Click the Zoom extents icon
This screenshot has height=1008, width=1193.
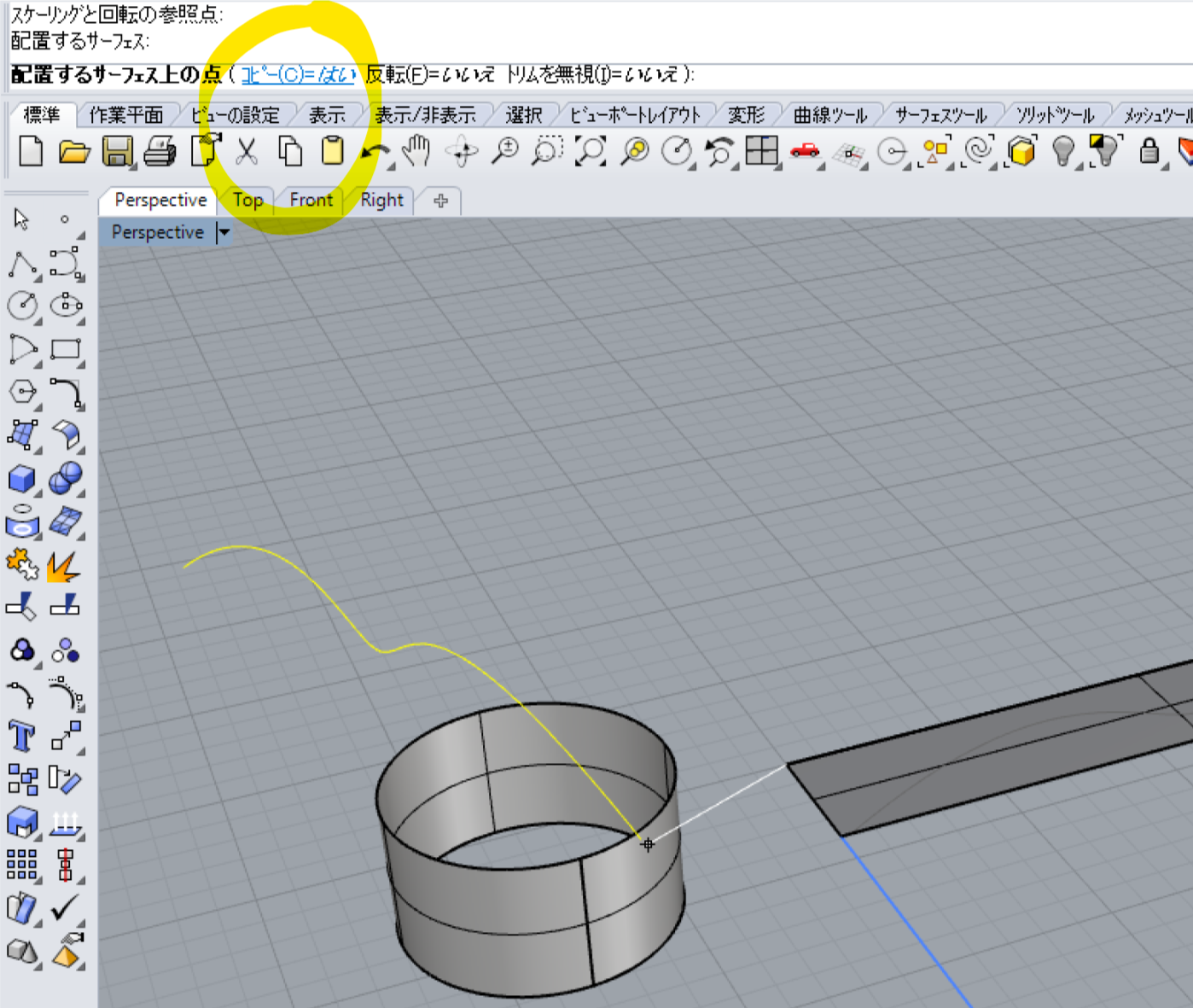click(x=591, y=151)
